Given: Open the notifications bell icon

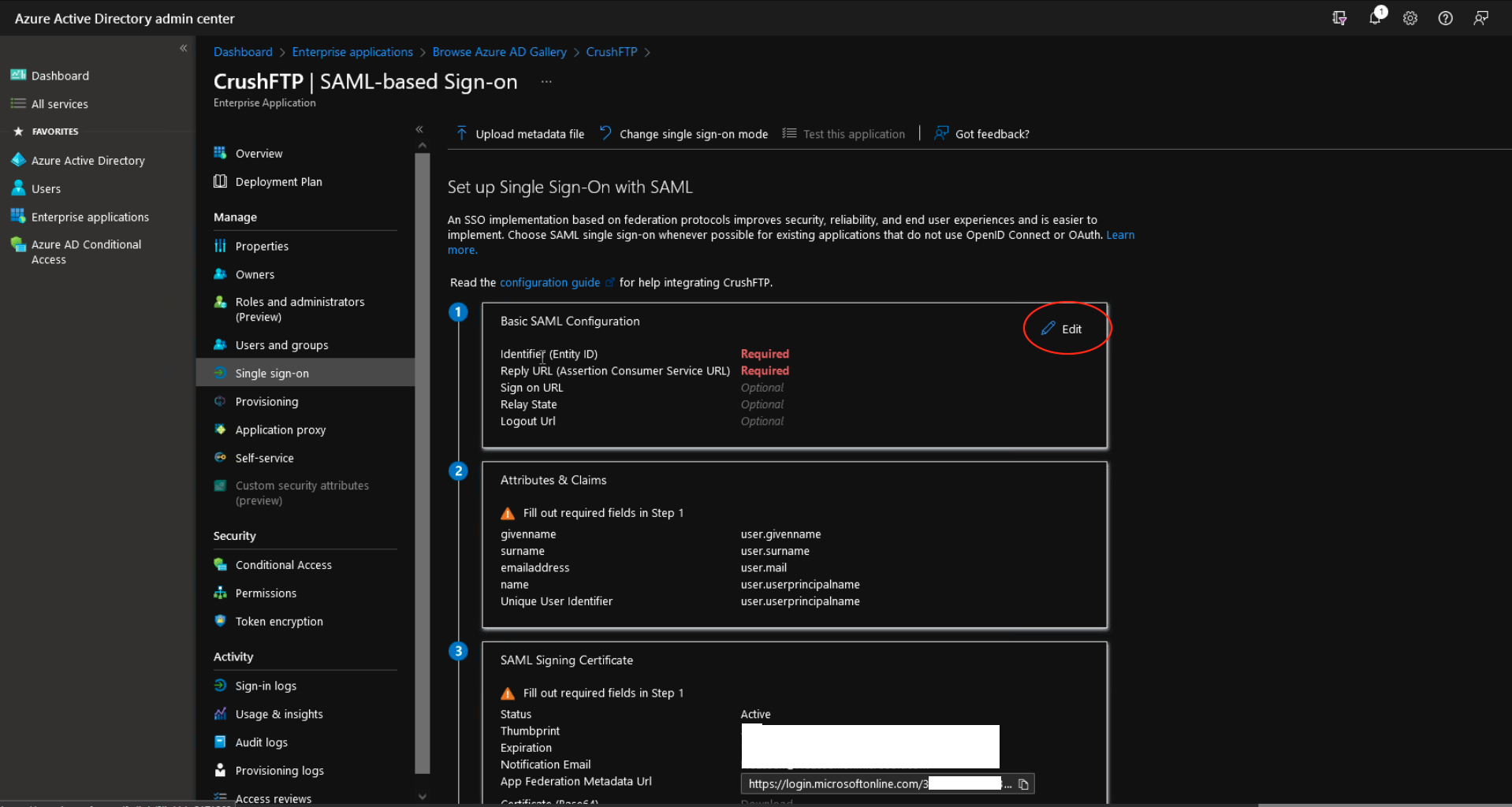Looking at the screenshot, I should tap(1375, 17).
